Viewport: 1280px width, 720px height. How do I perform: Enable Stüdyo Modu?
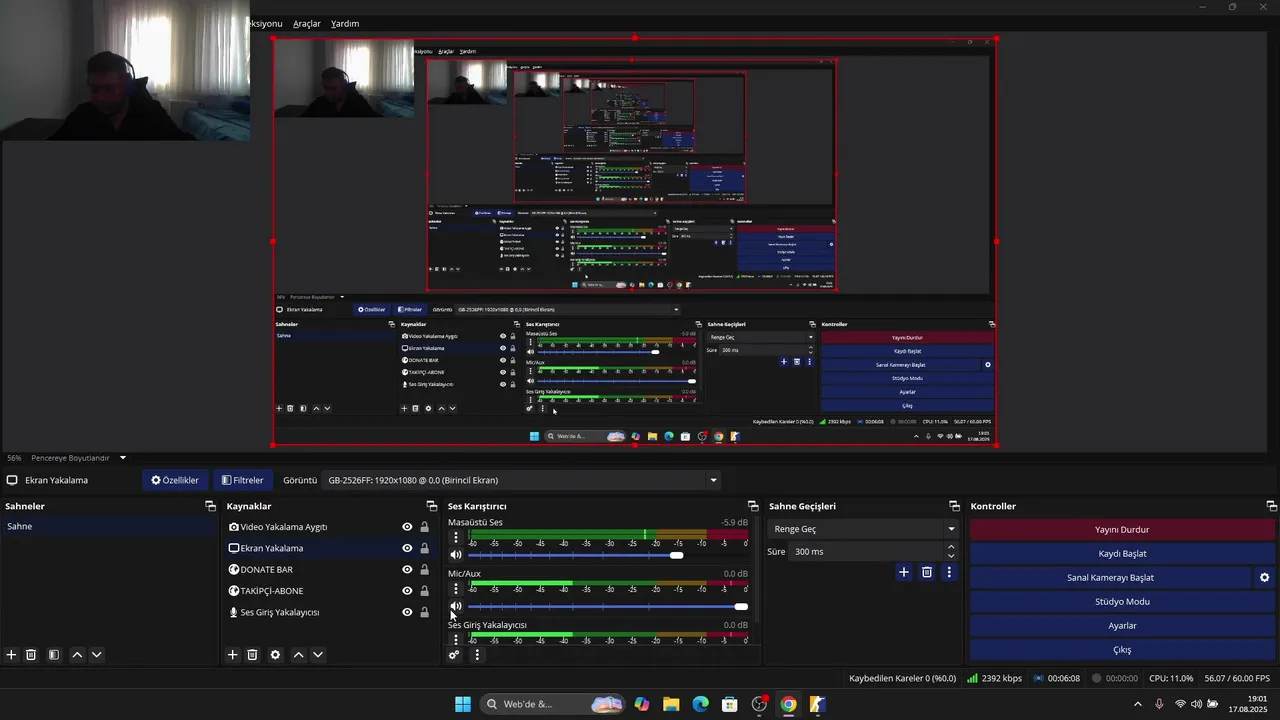coord(1122,602)
